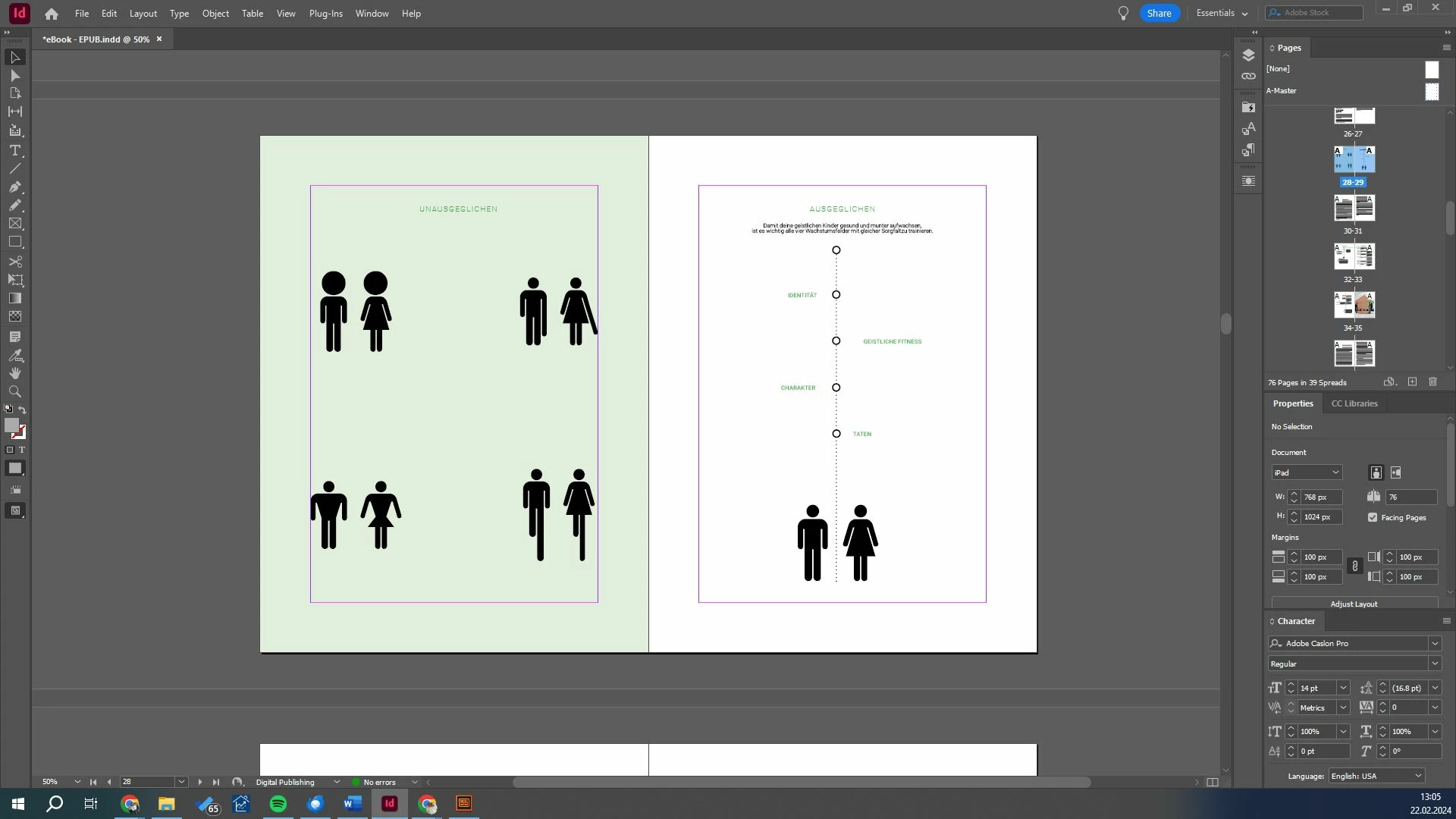1456x819 pixels.
Task: Switch to the CC Libraries tab
Action: (1354, 403)
